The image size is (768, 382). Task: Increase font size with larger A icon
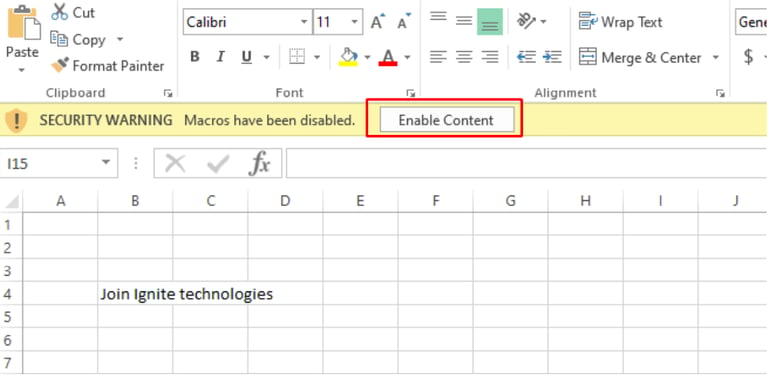(377, 22)
